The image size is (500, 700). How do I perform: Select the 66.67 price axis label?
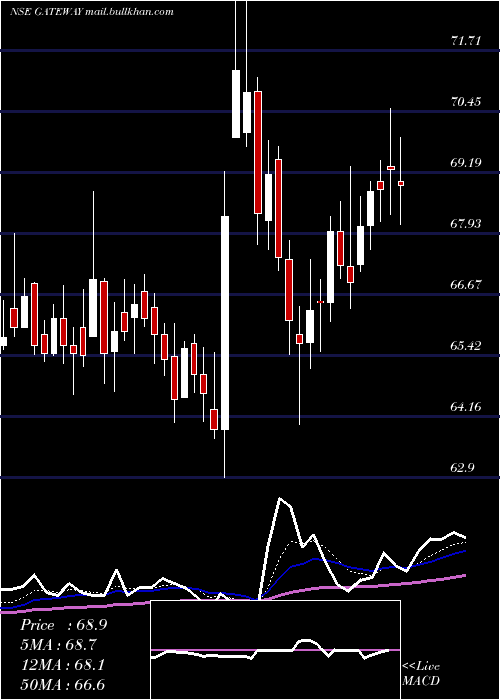pos(466,285)
